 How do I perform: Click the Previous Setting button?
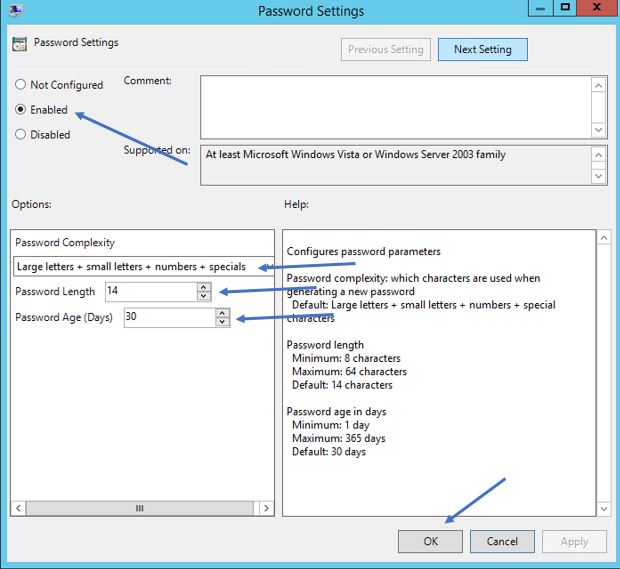point(386,49)
